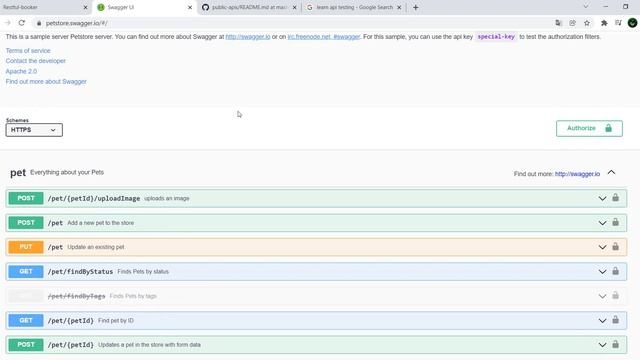The width and height of the screenshot is (640, 360).
Task: Expand the deprecated /pet/findByTags chevron
Action: pyautogui.click(x=602, y=296)
